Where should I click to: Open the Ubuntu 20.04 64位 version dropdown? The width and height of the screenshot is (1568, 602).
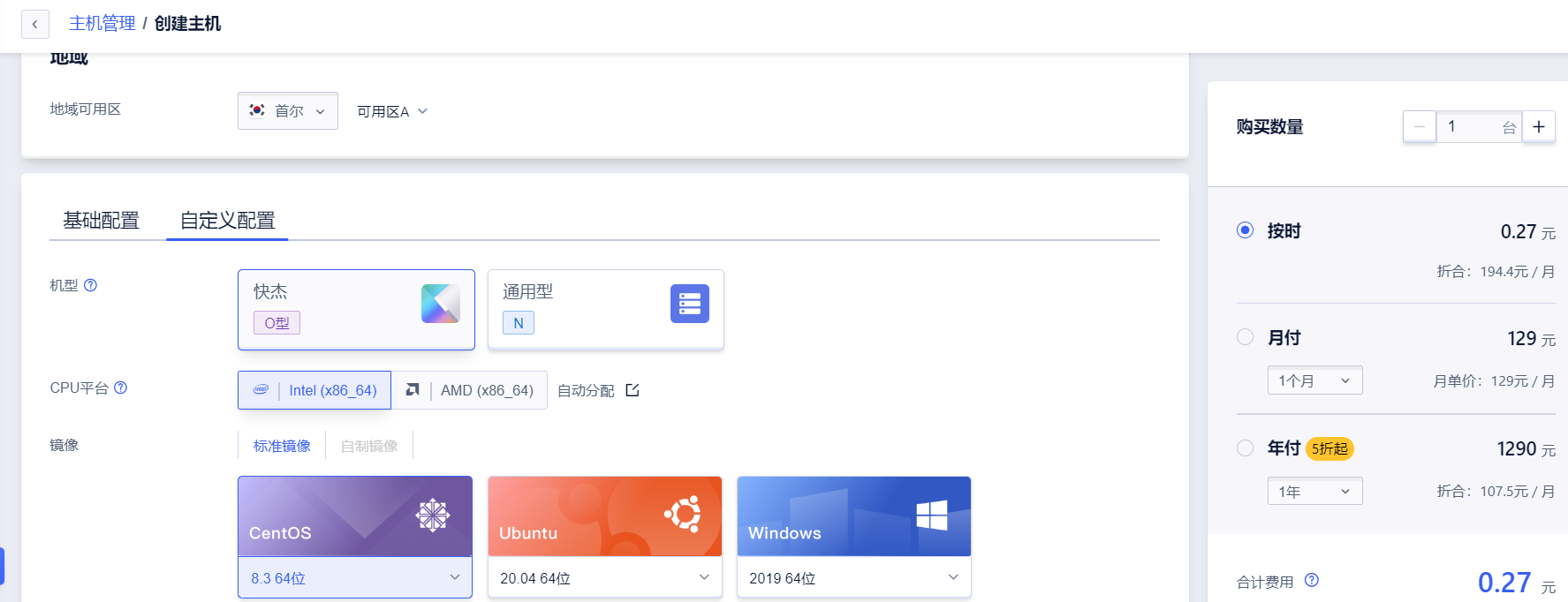pyautogui.click(x=605, y=577)
